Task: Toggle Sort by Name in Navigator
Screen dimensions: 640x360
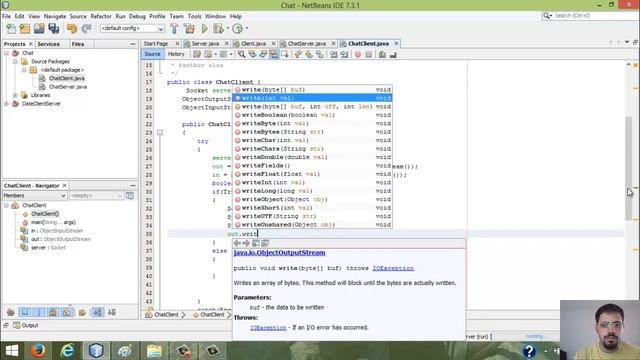Action: pyautogui.click(x=97, y=313)
